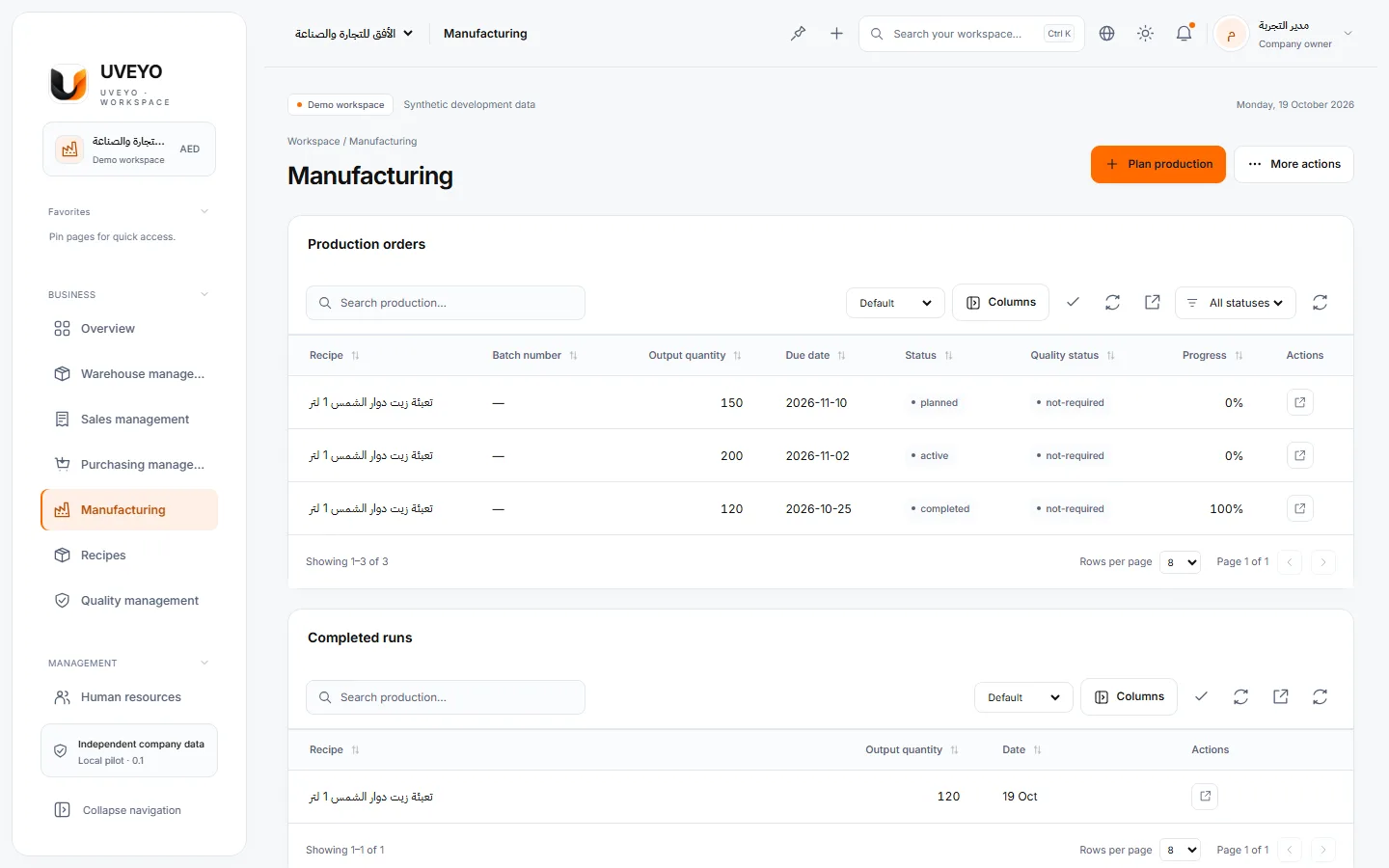This screenshot has height=868, width=1389.
Task: Sort Completed runs by Date column
Action: tap(1021, 749)
